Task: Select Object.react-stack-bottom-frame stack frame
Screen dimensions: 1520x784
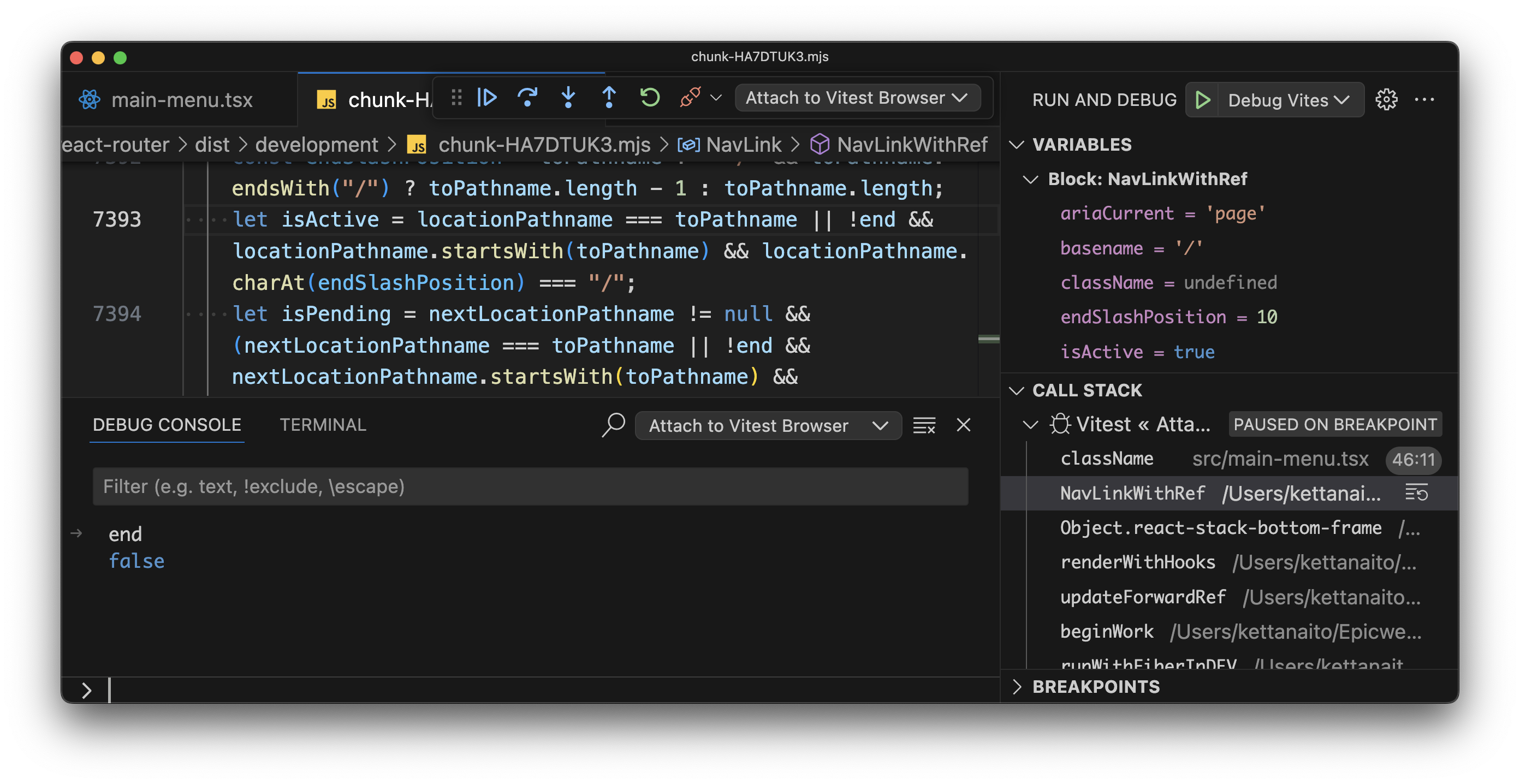Action: [x=1230, y=528]
